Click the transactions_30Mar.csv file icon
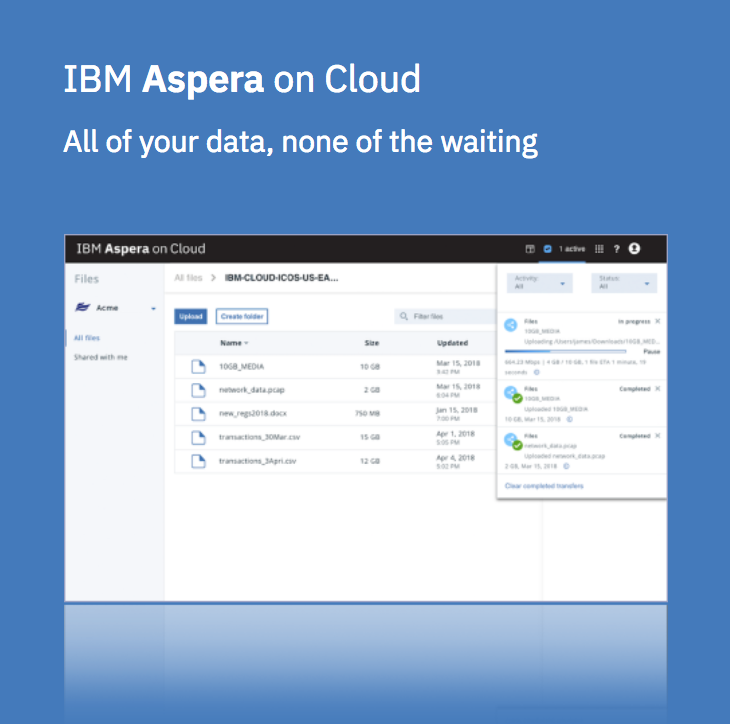This screenshot has width=730, height=724. [x=198, y=437]
